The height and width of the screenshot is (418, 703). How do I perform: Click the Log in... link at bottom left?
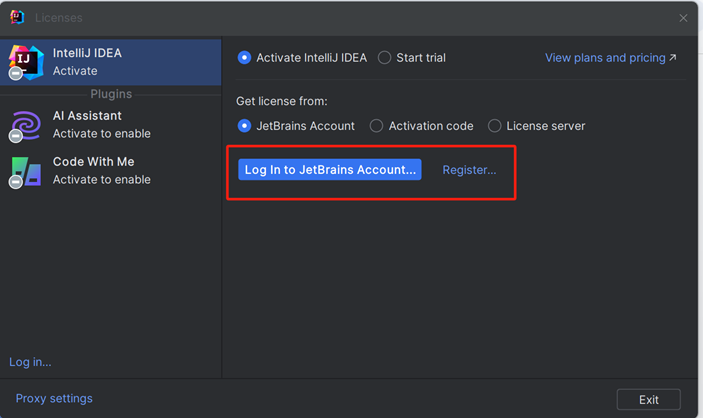click(30, 362)
